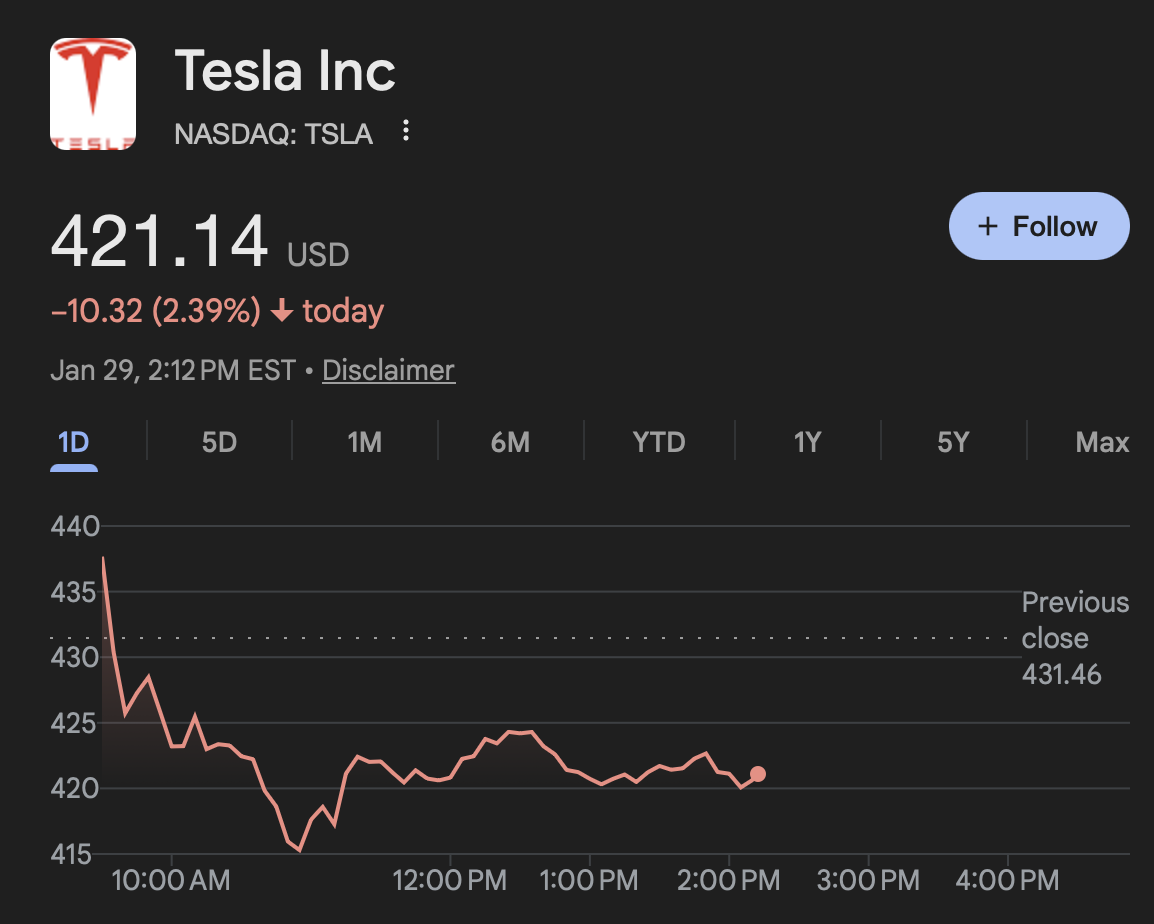The image size is (1154, 924).
Task: Click the Tesla logo image
Action: 93,94
